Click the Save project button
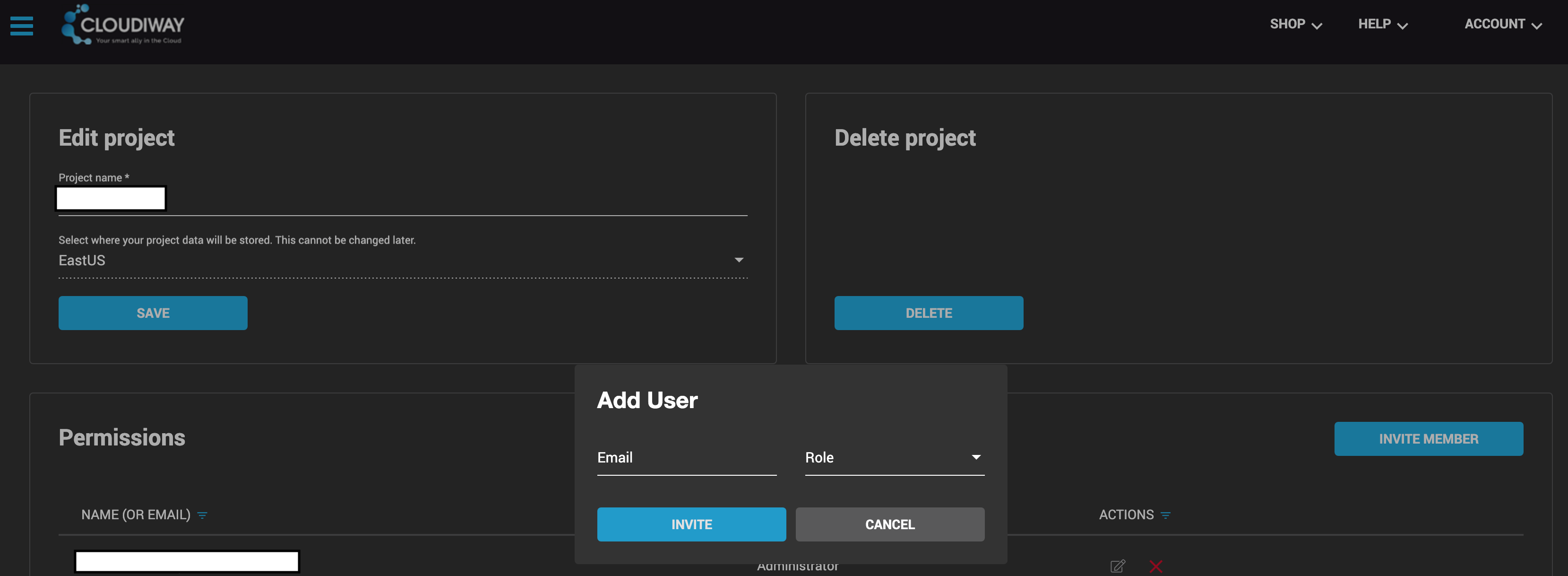This screenshot has width=1568, height=576. (x=153, y=313)
